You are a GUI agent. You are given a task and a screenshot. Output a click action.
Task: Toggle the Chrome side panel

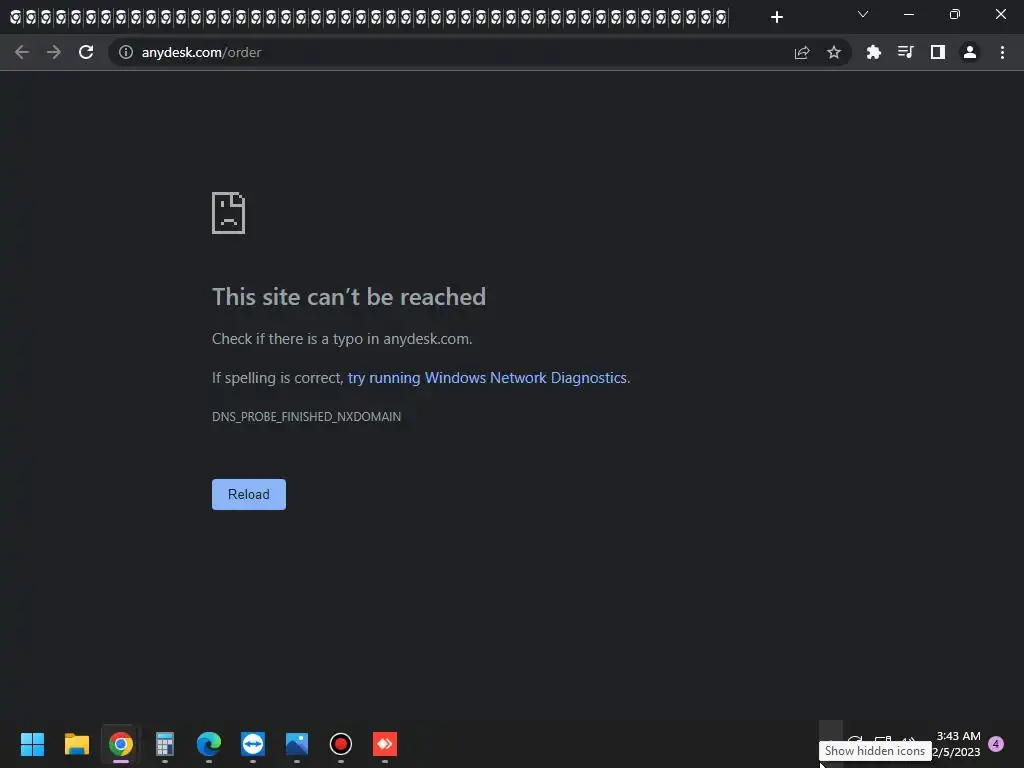tap(938, 52)
